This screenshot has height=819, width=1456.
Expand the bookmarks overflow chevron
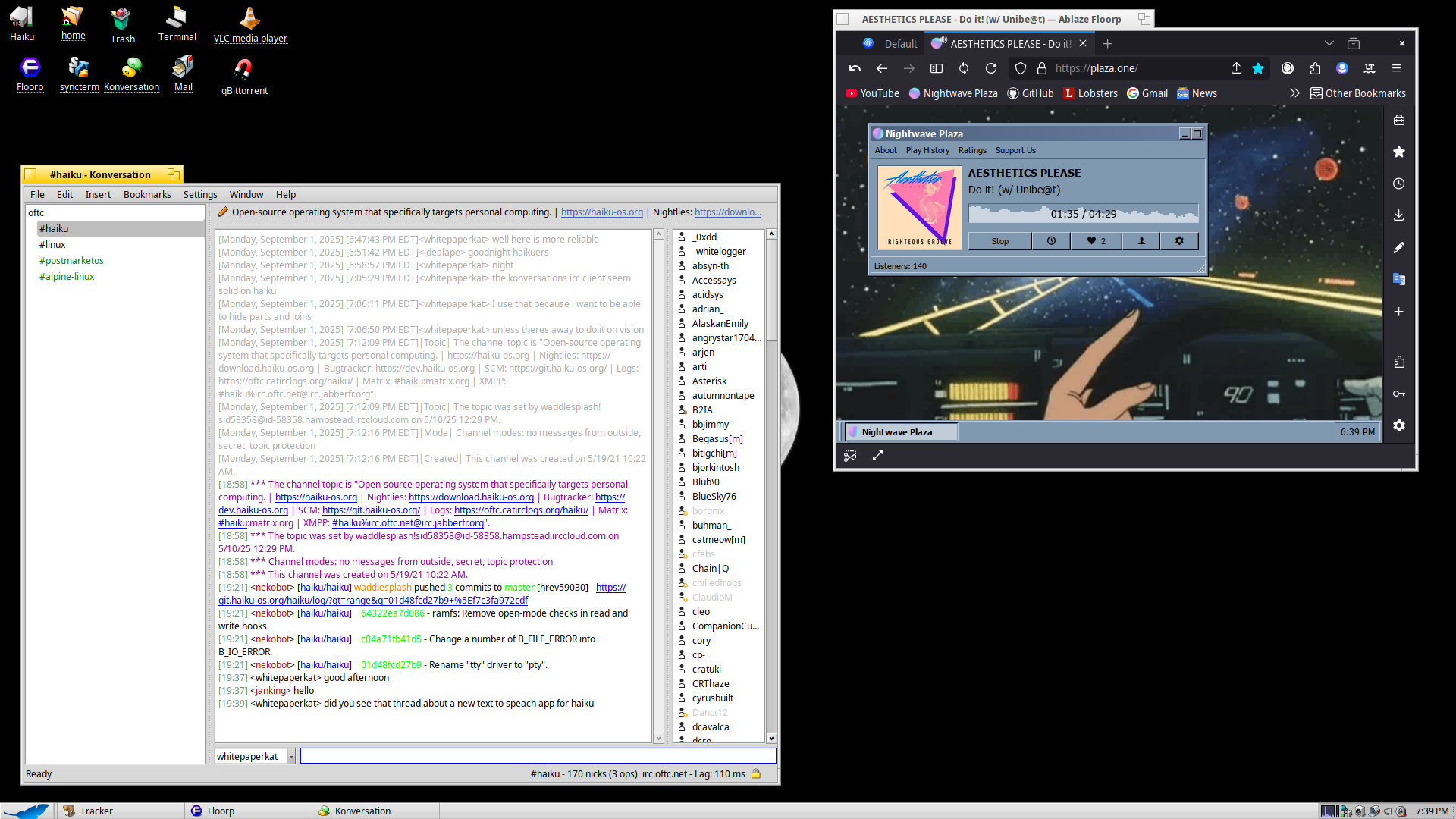[x=1294, y=93]
